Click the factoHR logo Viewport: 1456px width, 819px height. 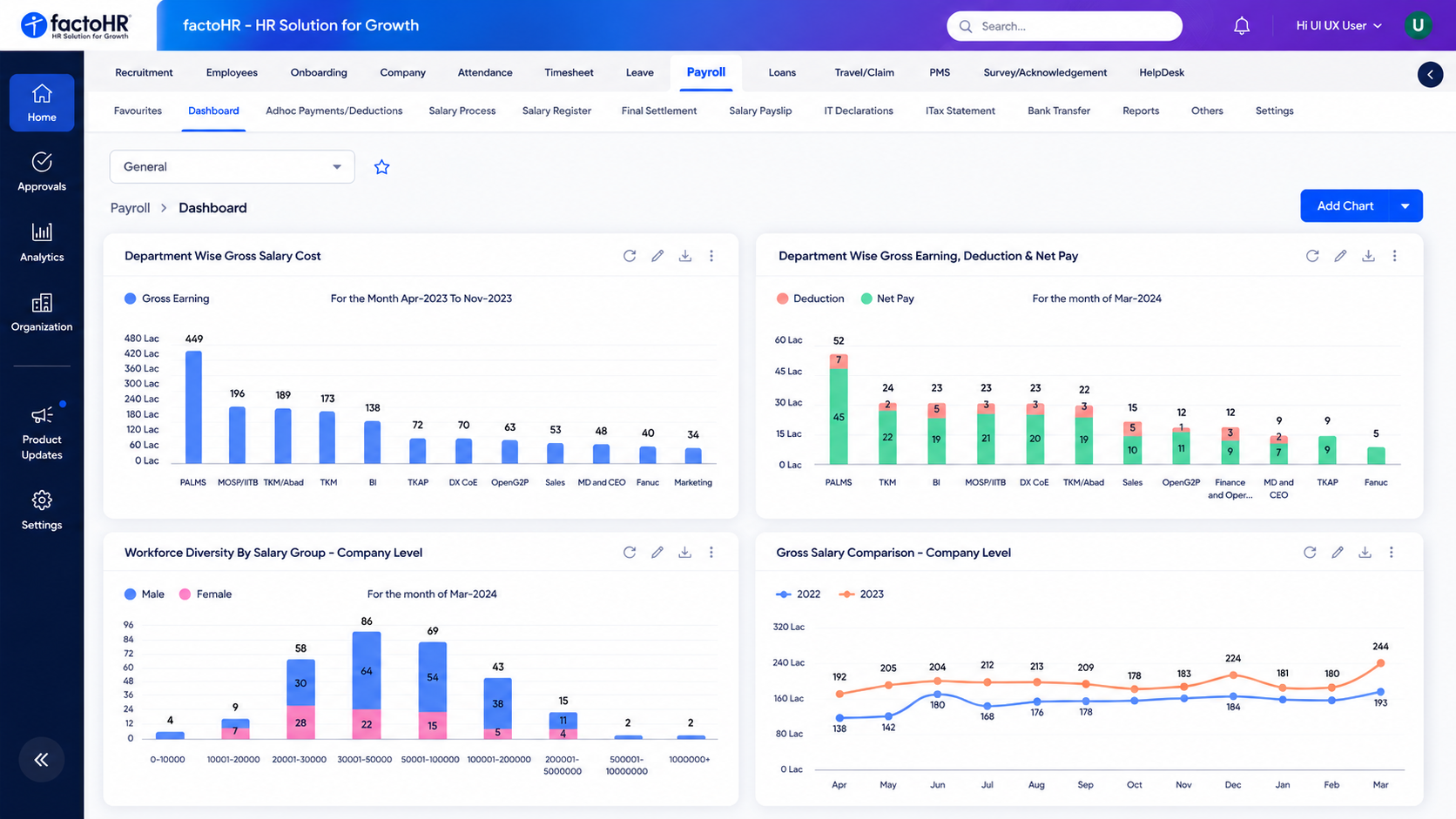point(76,25)
